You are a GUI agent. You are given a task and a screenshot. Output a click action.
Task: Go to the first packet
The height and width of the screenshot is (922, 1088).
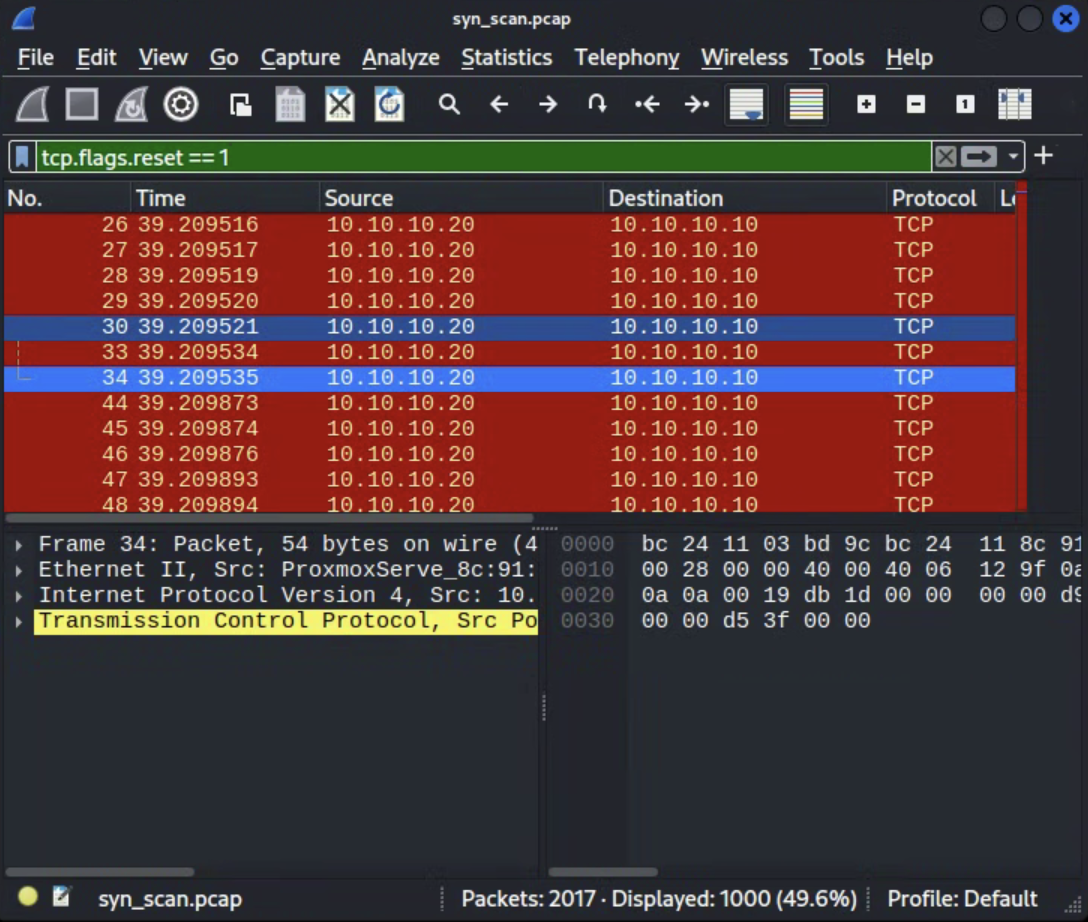[x=647, y=105]
